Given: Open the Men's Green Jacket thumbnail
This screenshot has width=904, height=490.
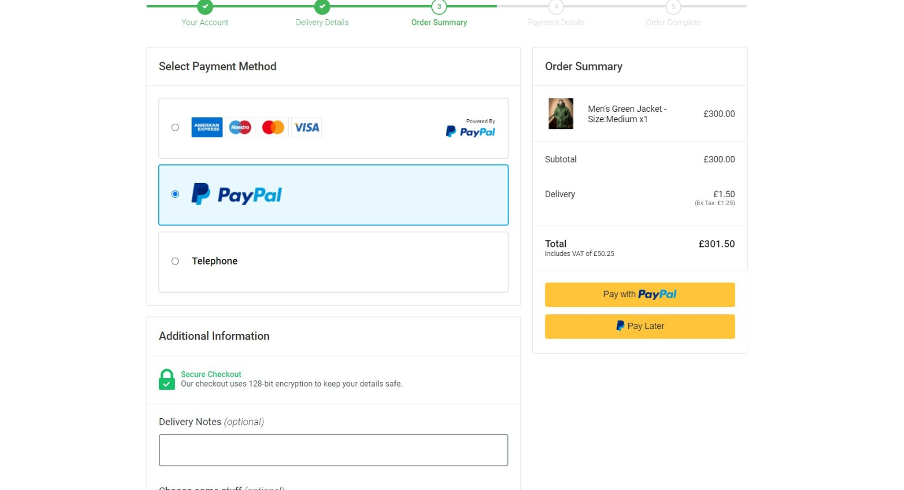Looking at the screenshot, I should pos(561,114).
